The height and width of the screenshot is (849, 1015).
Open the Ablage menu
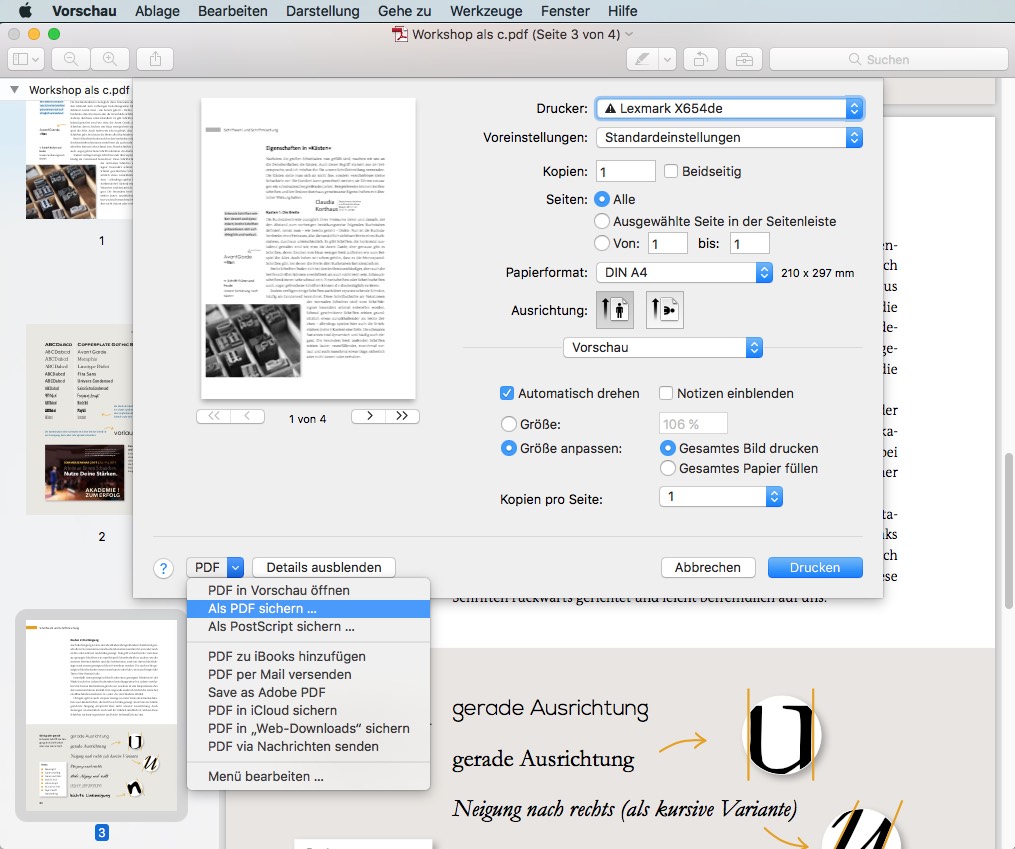[157, 11]
